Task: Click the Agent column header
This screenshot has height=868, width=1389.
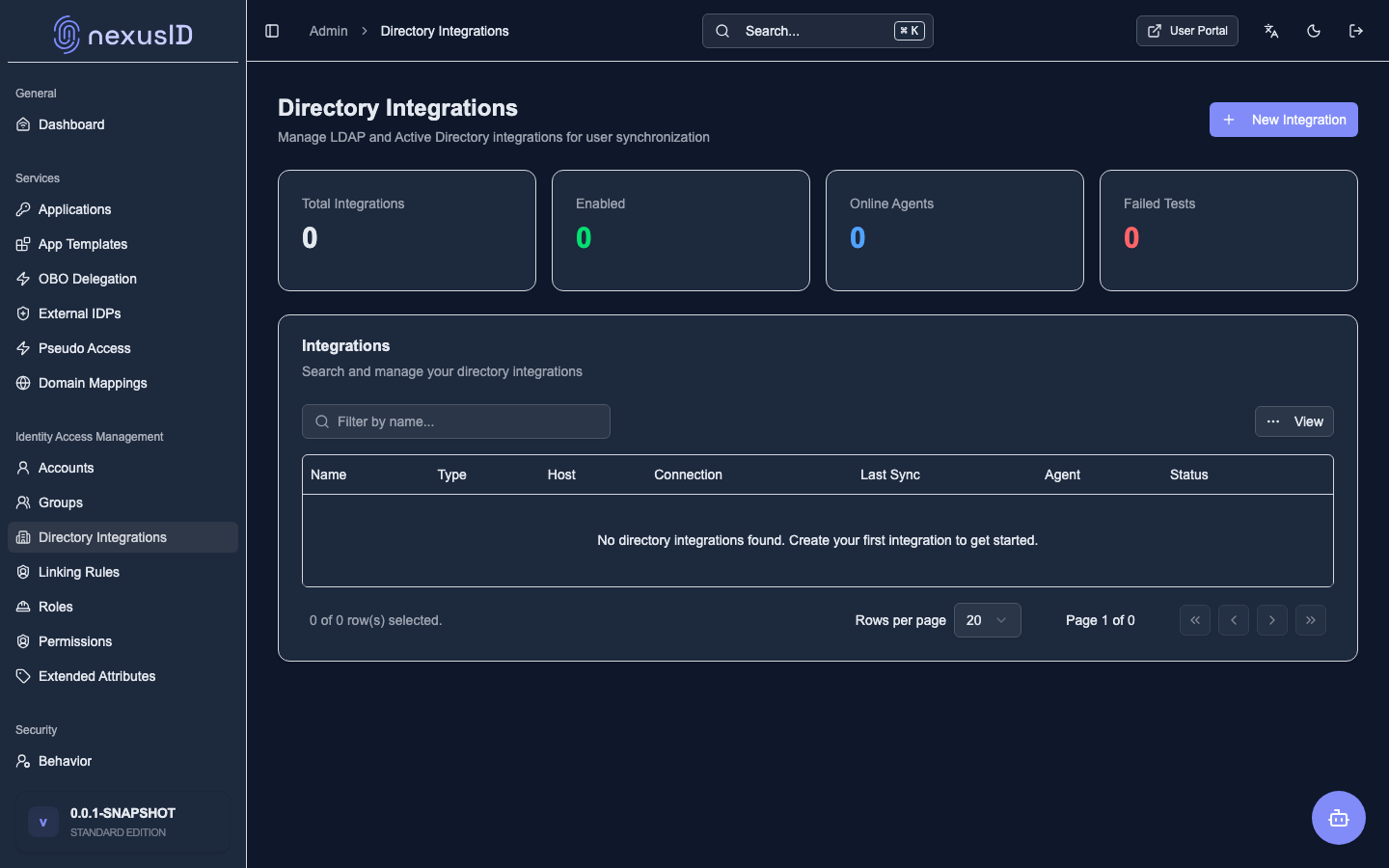Action: [1062, 475]
